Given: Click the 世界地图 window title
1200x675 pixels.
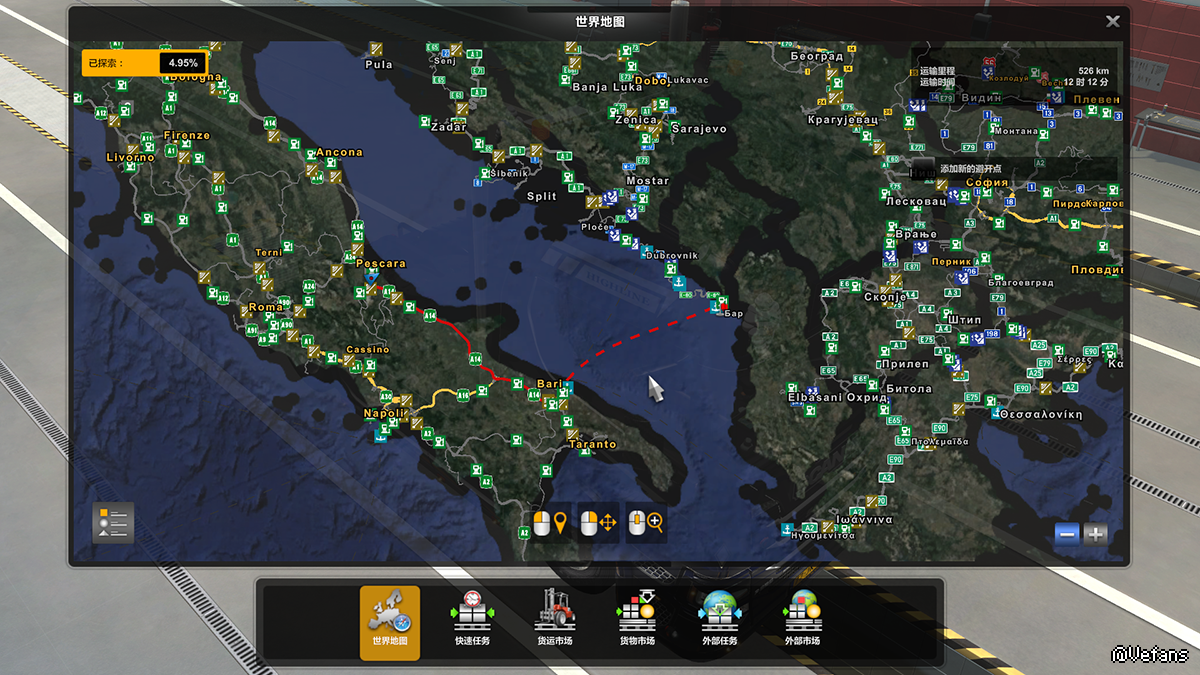Looking at the screenshot, I should [x=598, y=21].
